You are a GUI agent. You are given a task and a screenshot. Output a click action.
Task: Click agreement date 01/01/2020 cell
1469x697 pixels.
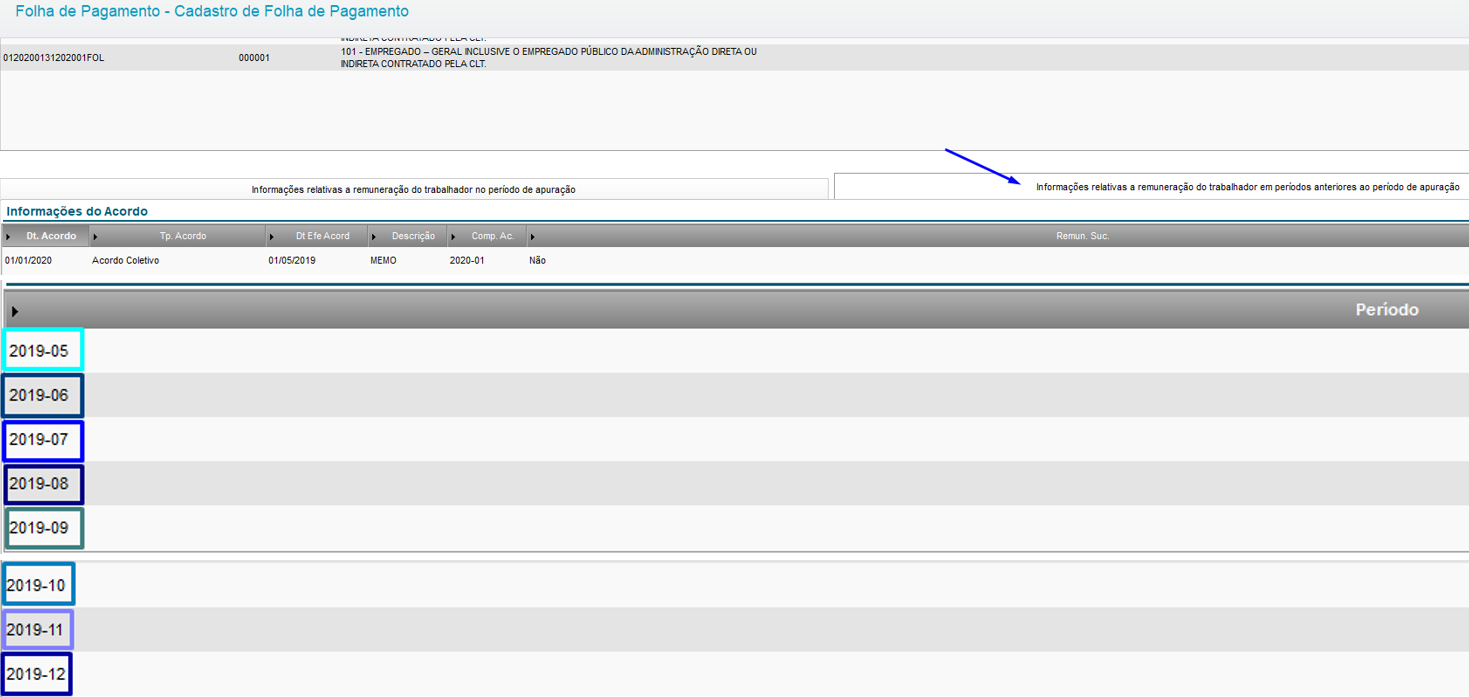coord(28,261)
